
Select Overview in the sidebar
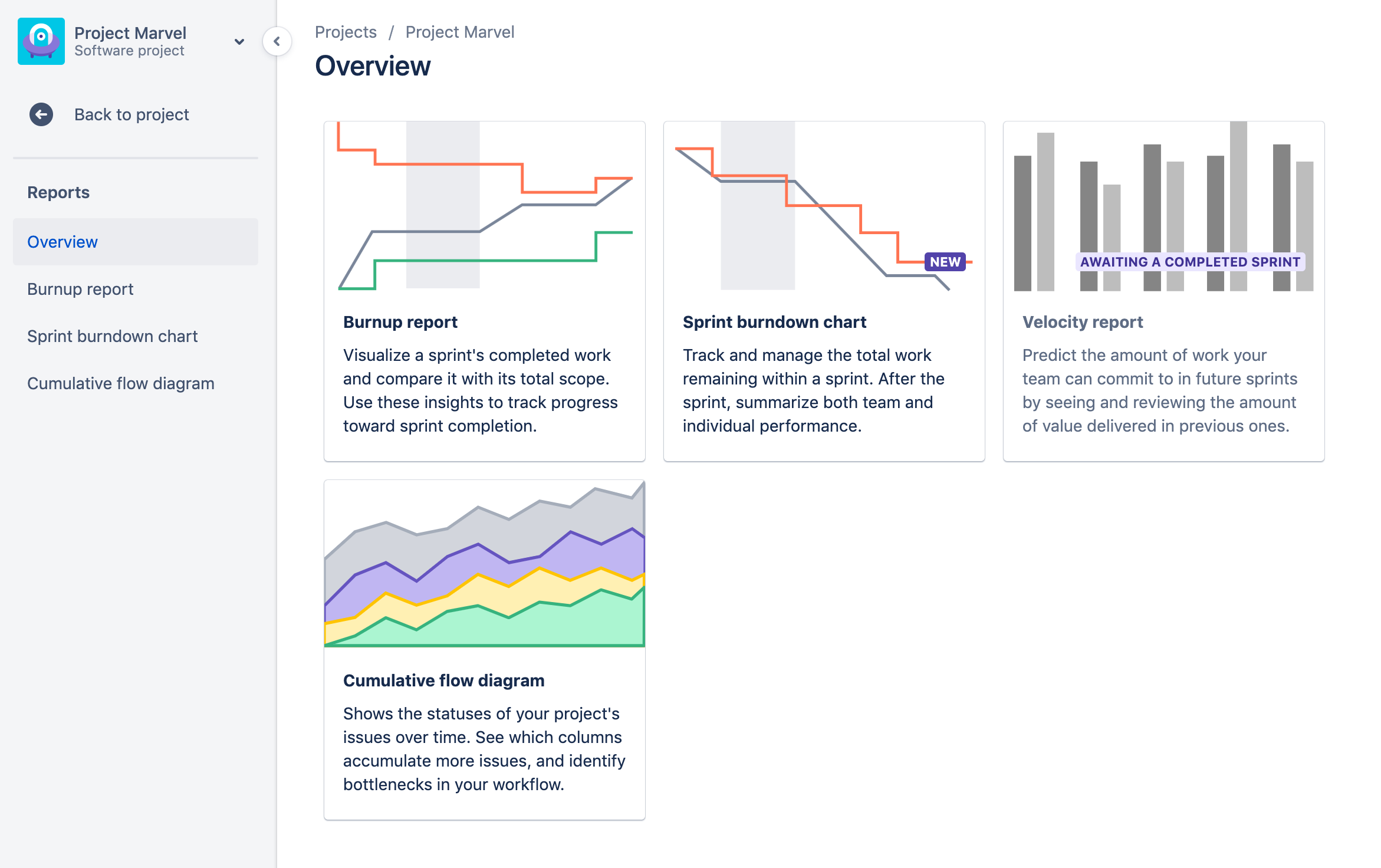pos(63,241)
